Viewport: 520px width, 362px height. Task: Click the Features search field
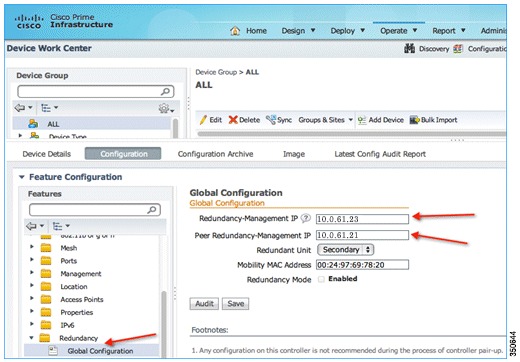[95, 210]
